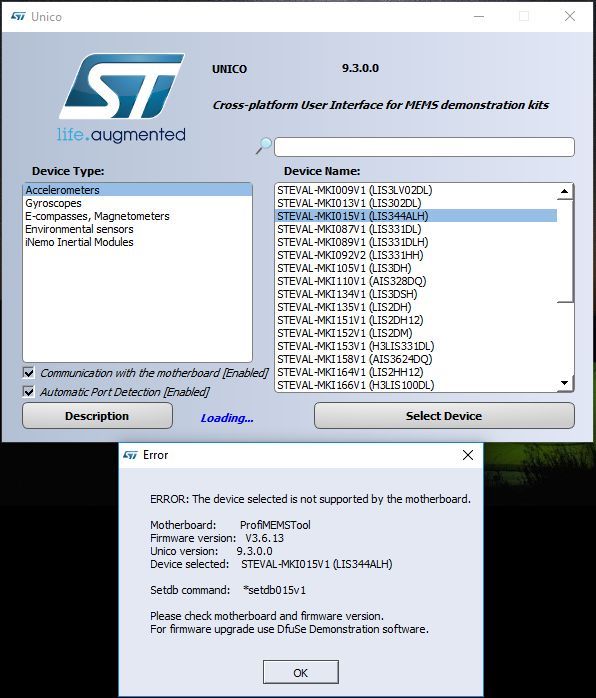
Task: Close the Error dialog with X
Action: [x=468, y=455]
